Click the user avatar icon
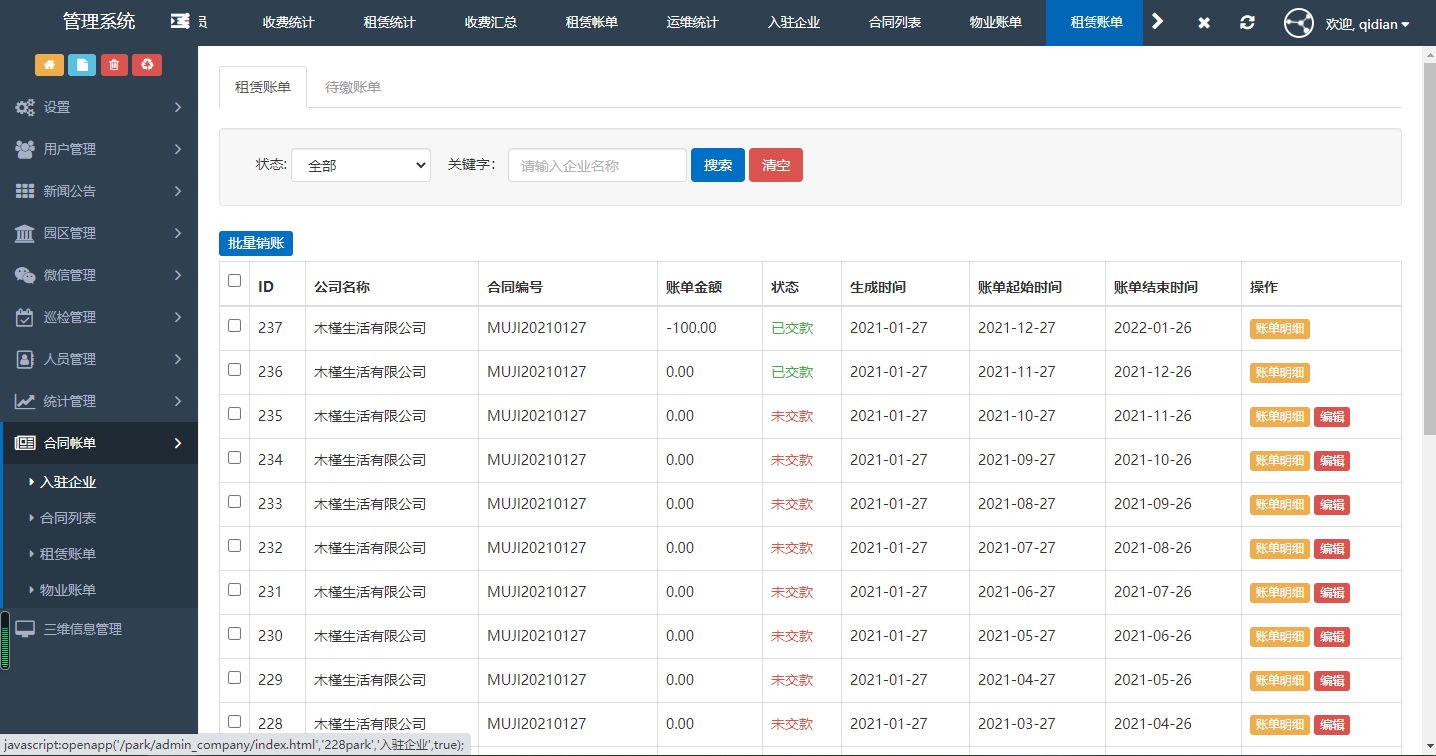 point(1299,23)
